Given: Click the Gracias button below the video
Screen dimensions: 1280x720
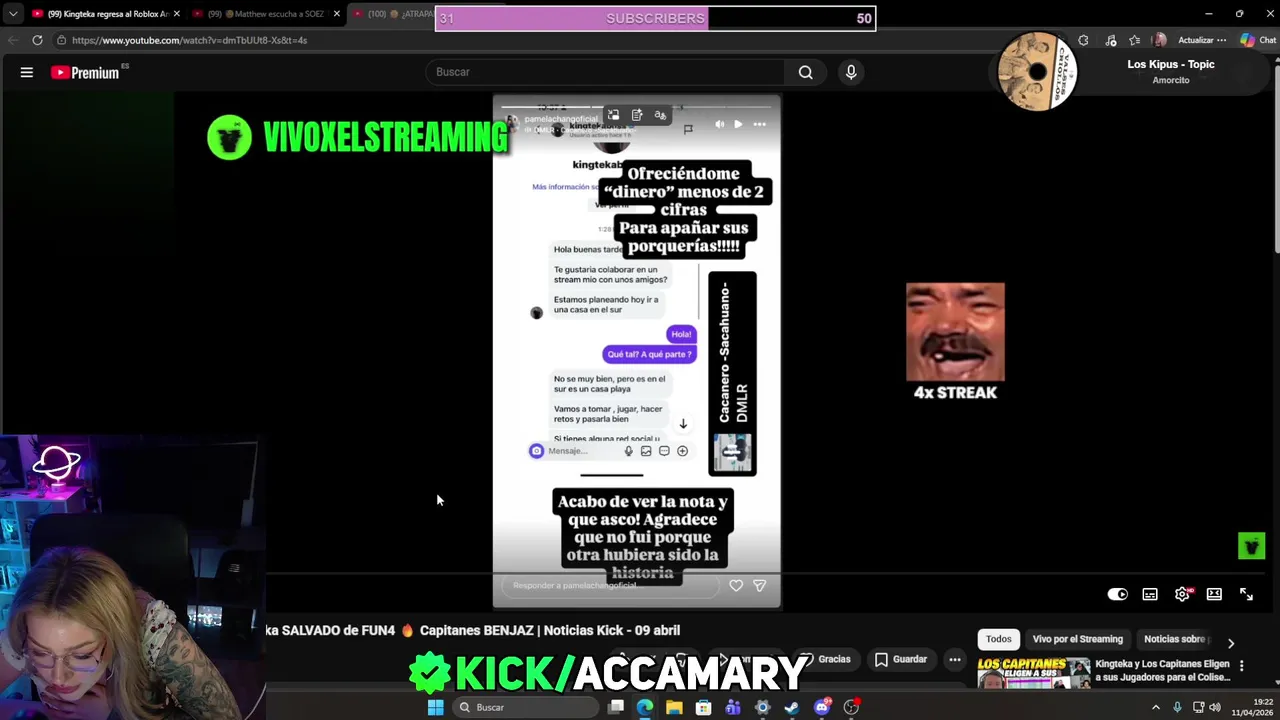Looking at the screenshot, I should 827,660.
